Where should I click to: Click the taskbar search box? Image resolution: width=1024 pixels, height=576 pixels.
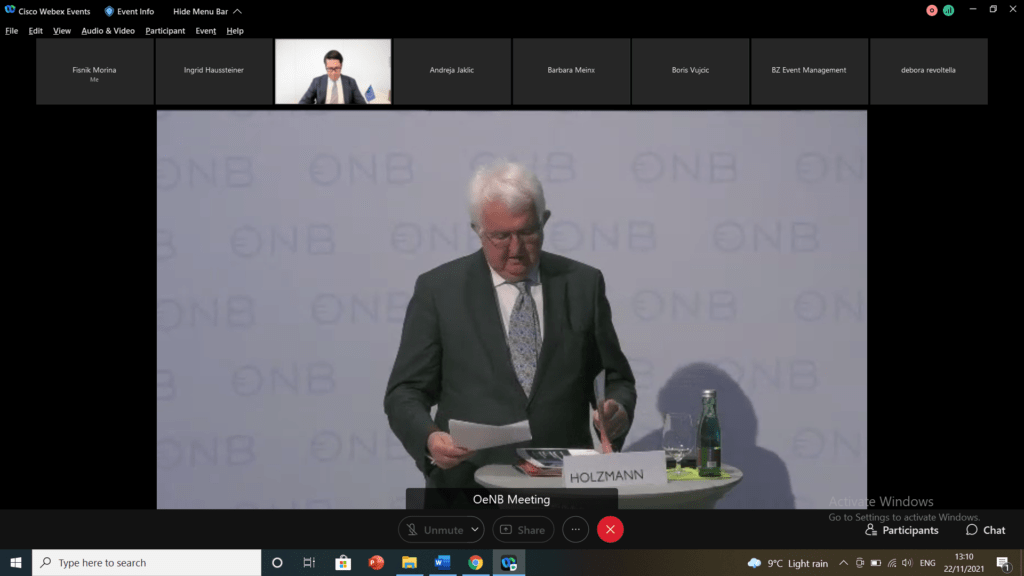146,562
